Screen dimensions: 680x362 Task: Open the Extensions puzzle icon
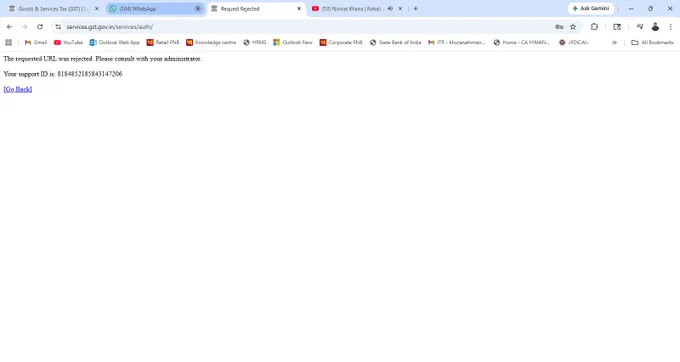[594, 27]
